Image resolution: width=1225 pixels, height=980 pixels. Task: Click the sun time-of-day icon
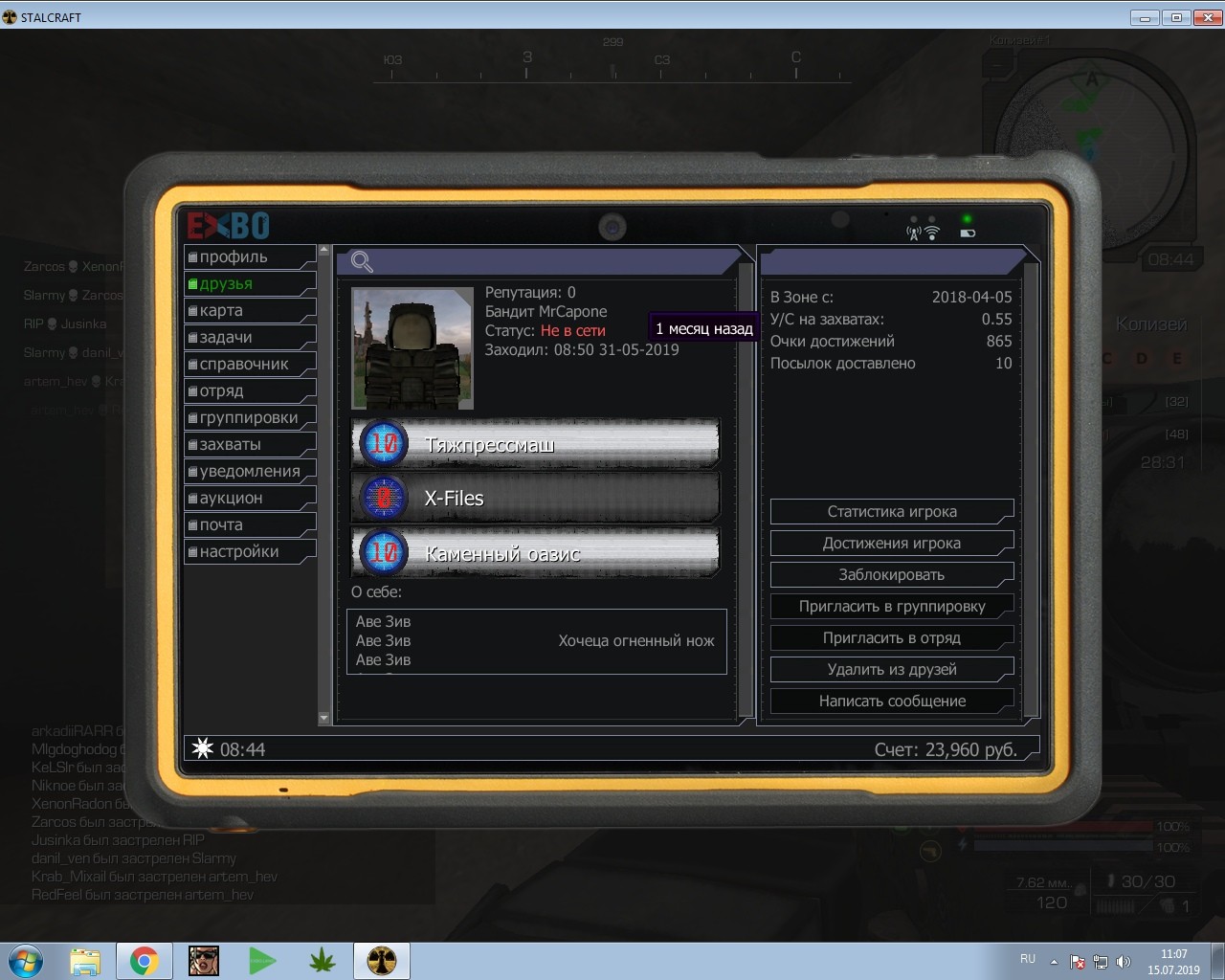click(203, 748)
